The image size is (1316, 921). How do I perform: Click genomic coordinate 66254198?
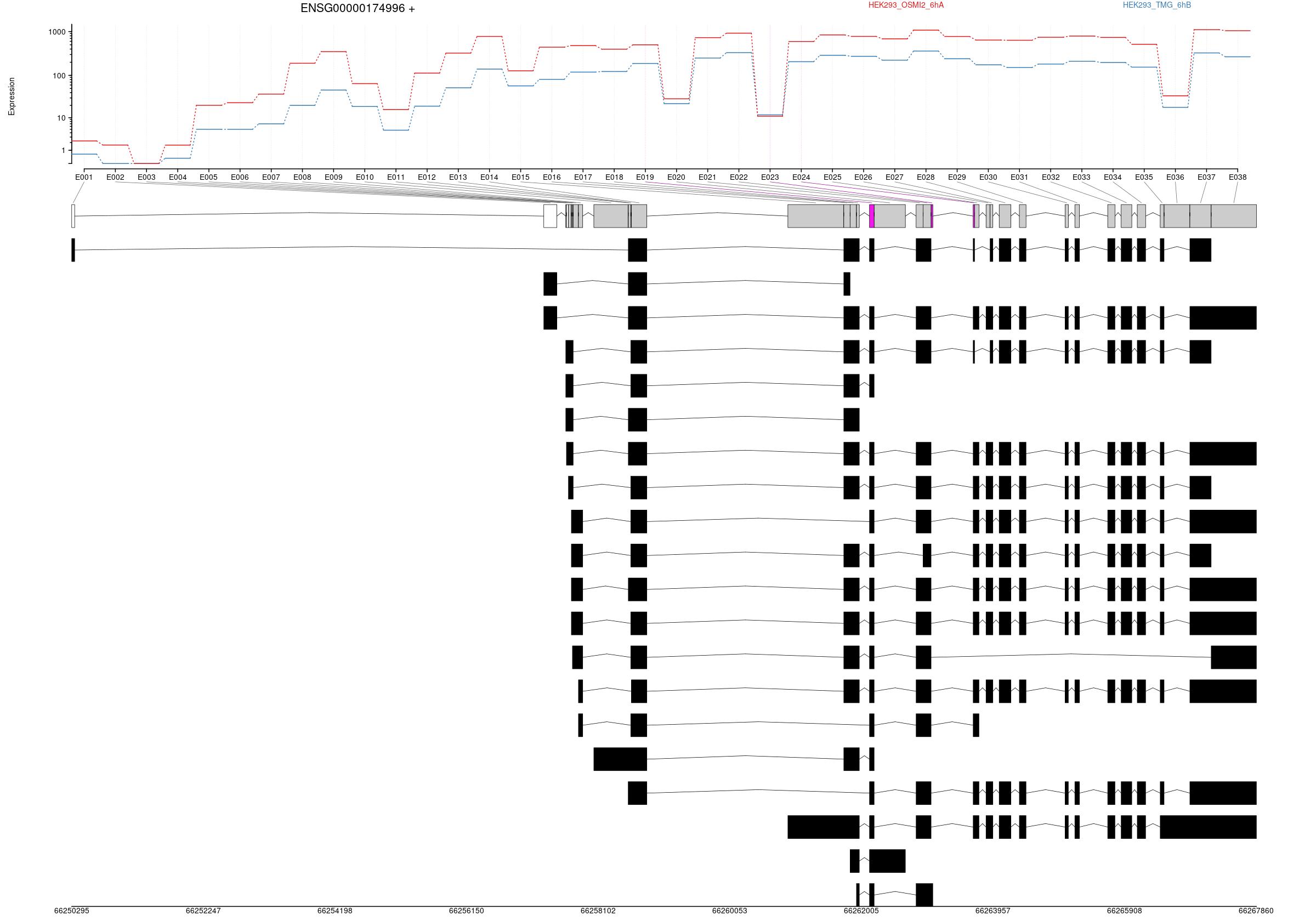[x=334, y=911]
